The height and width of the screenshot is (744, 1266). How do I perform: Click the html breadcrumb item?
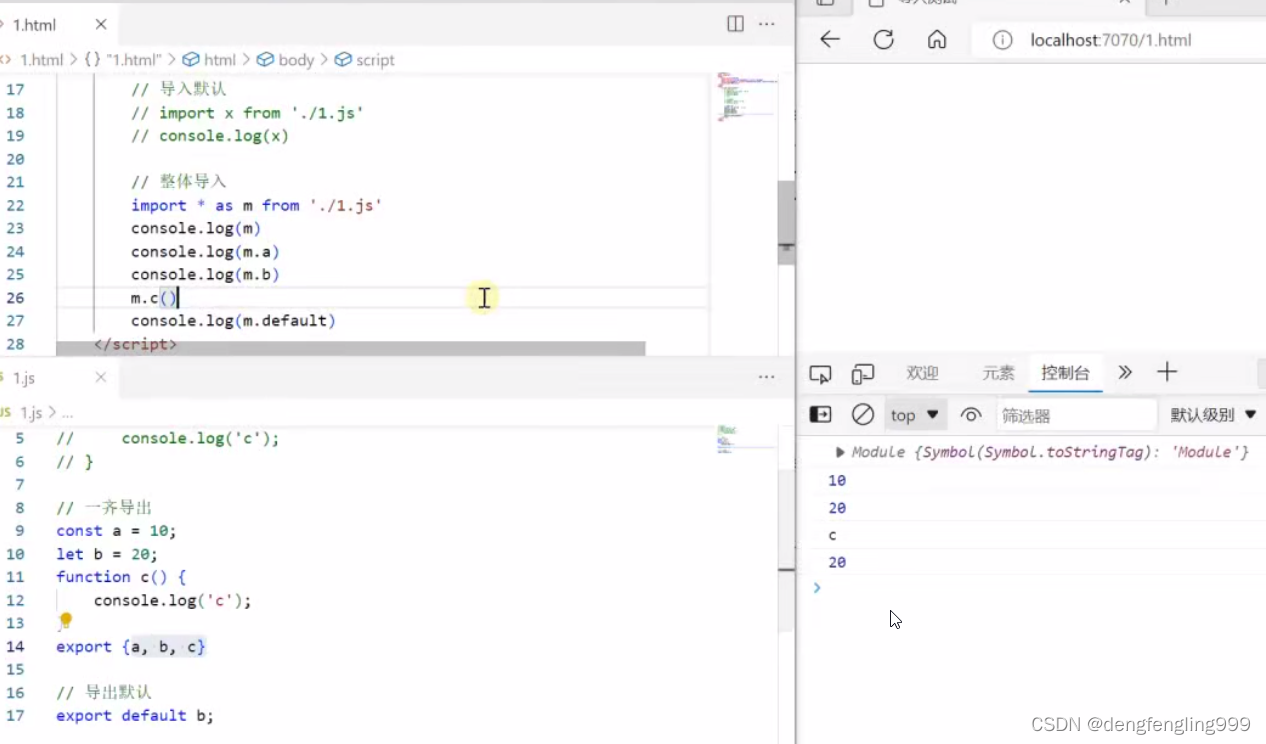[x=209, y=60]
